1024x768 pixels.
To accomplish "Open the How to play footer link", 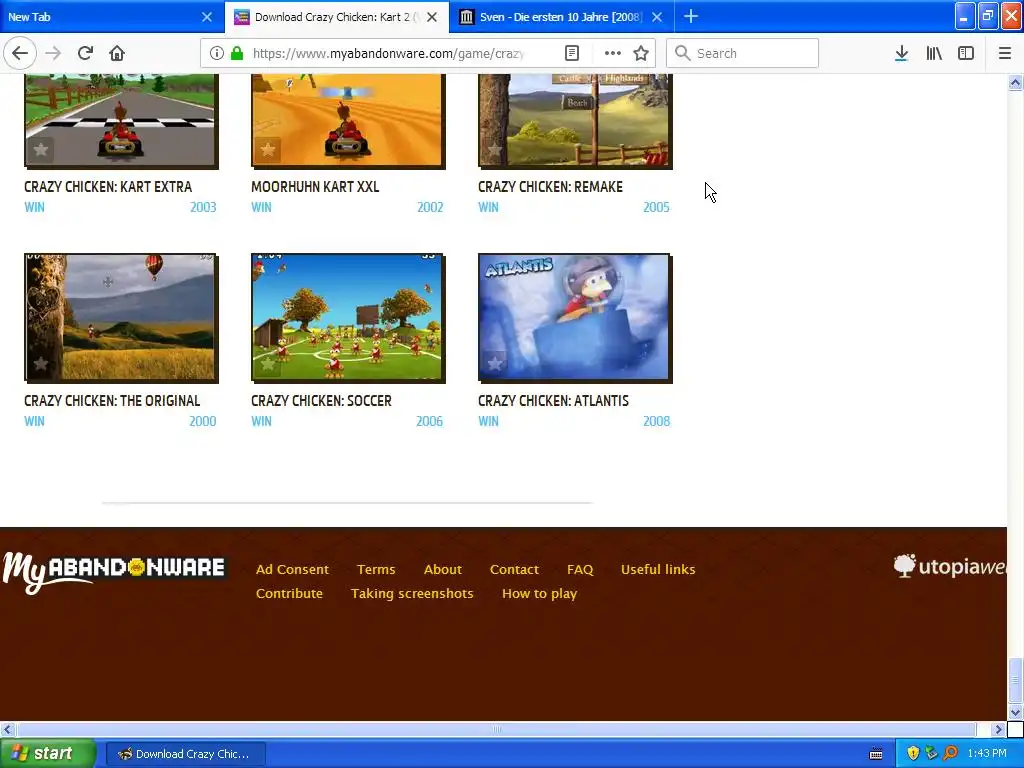I will pyautogui.click(x=539, y=594).
